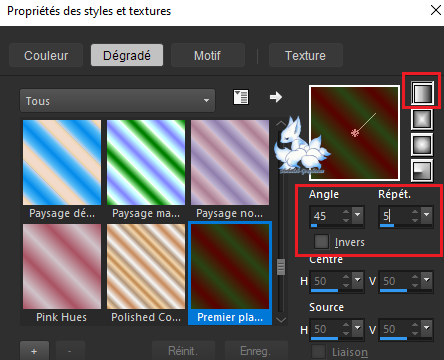Increase the Angle spinner value

(346, 211)
